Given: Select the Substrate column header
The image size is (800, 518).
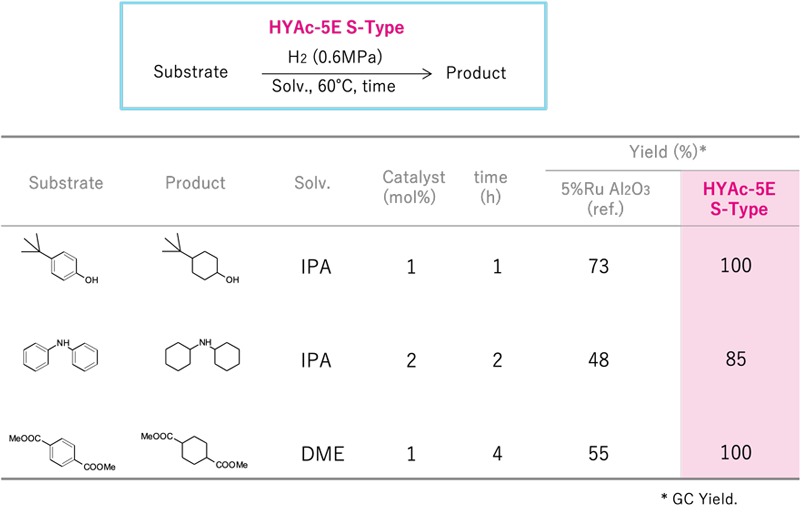Looking at the screenshot, I should [66, 183].
